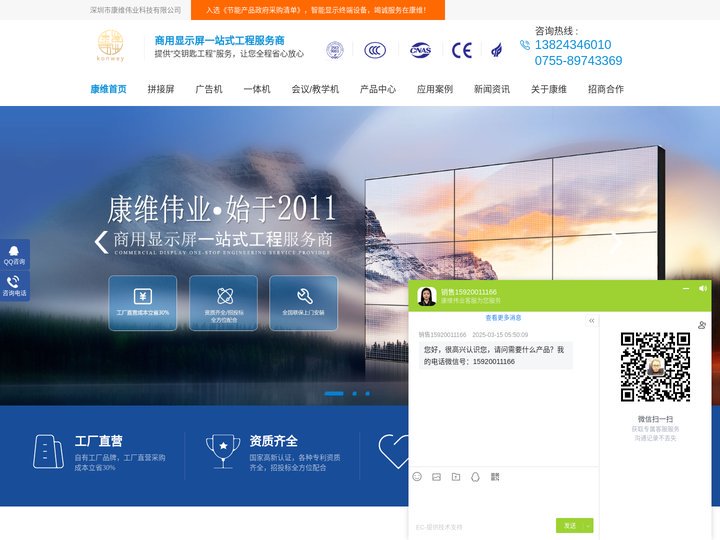Click the contact person icon in chat panel
The image size is (720, 540).
coord(702,325)
